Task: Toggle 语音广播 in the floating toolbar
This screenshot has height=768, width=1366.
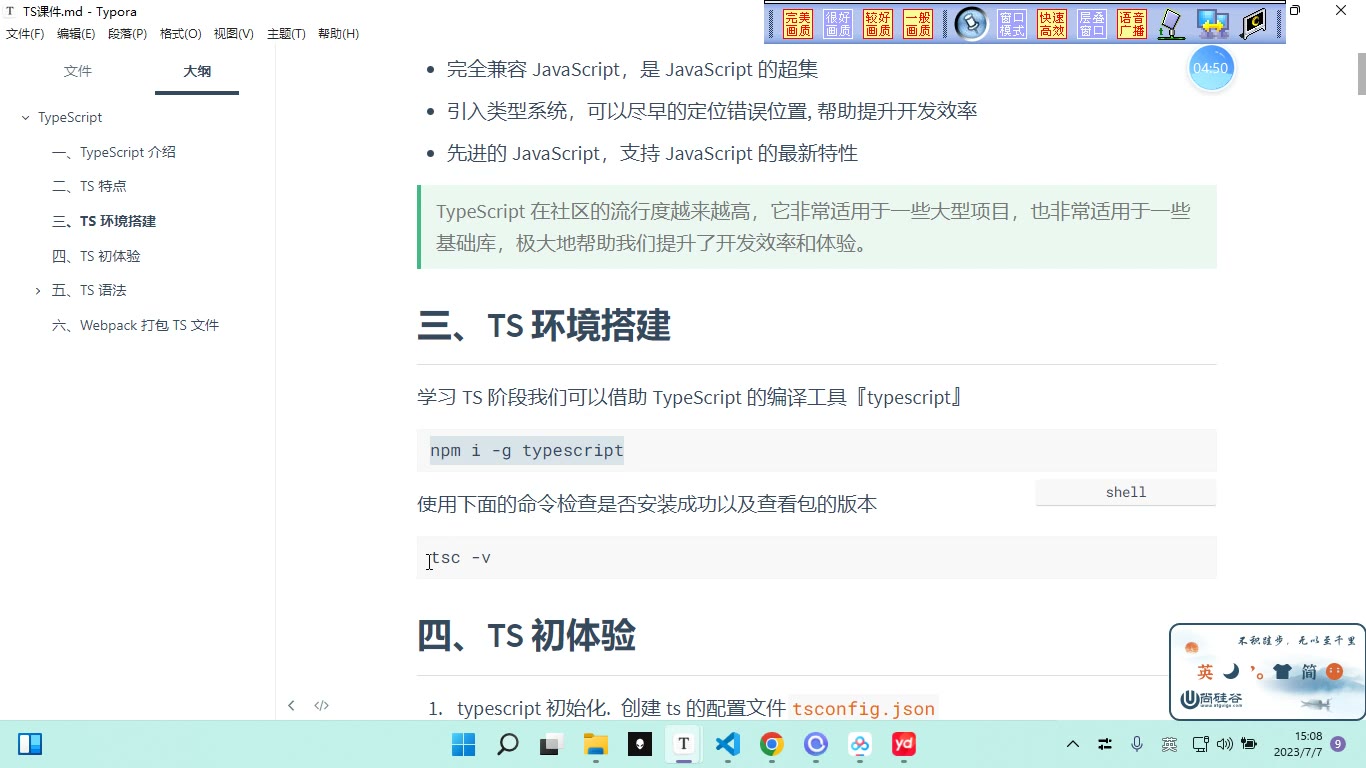Action: (x=1132, y=24)
